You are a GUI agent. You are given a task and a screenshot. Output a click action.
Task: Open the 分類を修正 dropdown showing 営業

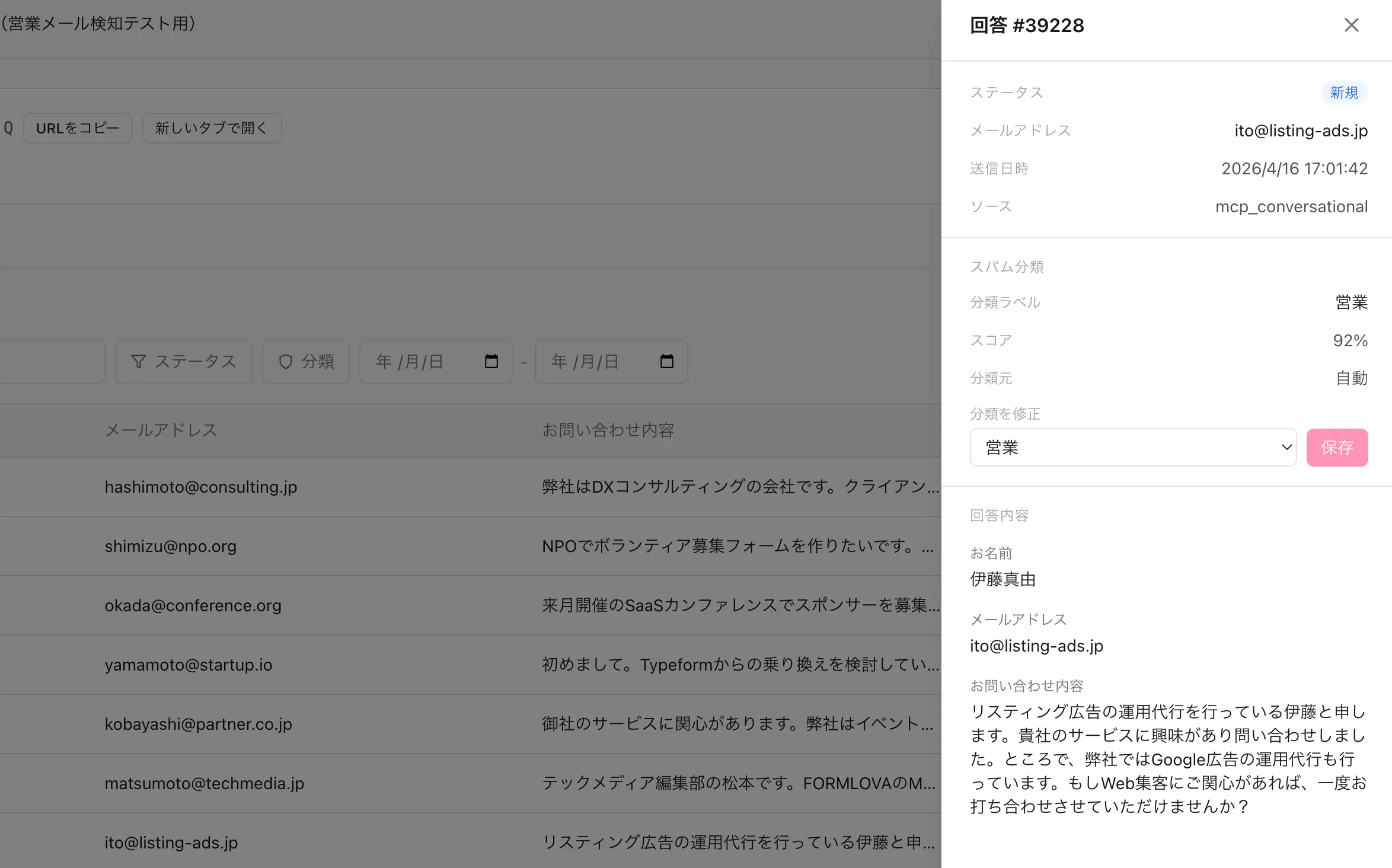pyautogui.click(x=1132, y=448)
